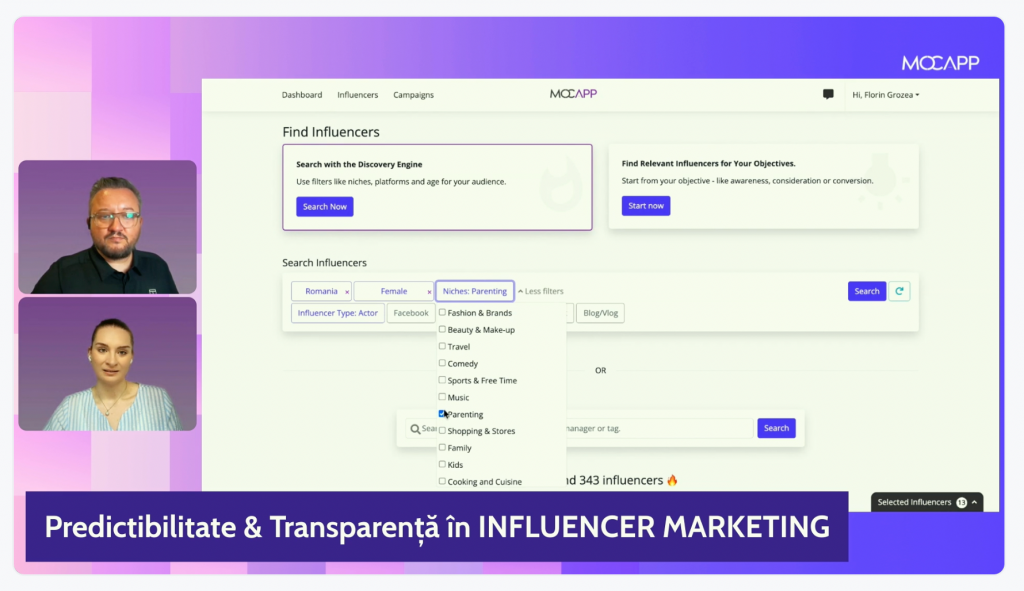This screenshot has width=1024, height=591.
Task: Toggle the Blog/Vlog platform filter
Action: 600,313
